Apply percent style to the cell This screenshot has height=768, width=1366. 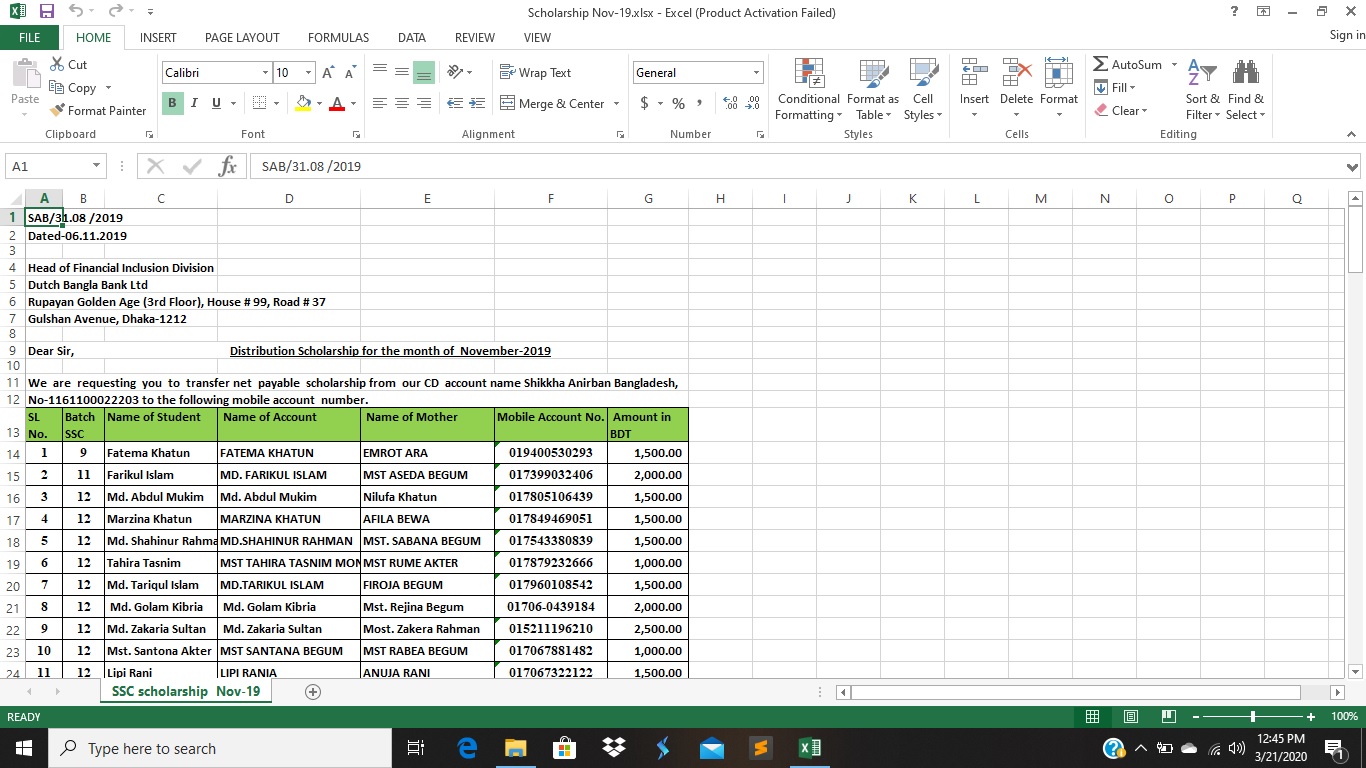(x=678, y=104)
